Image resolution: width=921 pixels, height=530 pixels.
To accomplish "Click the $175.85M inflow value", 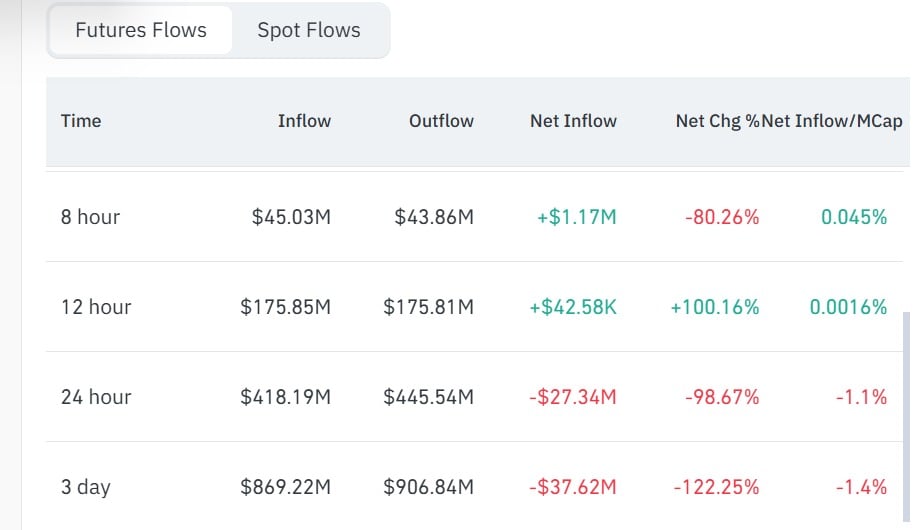I will tap(285, 307).
